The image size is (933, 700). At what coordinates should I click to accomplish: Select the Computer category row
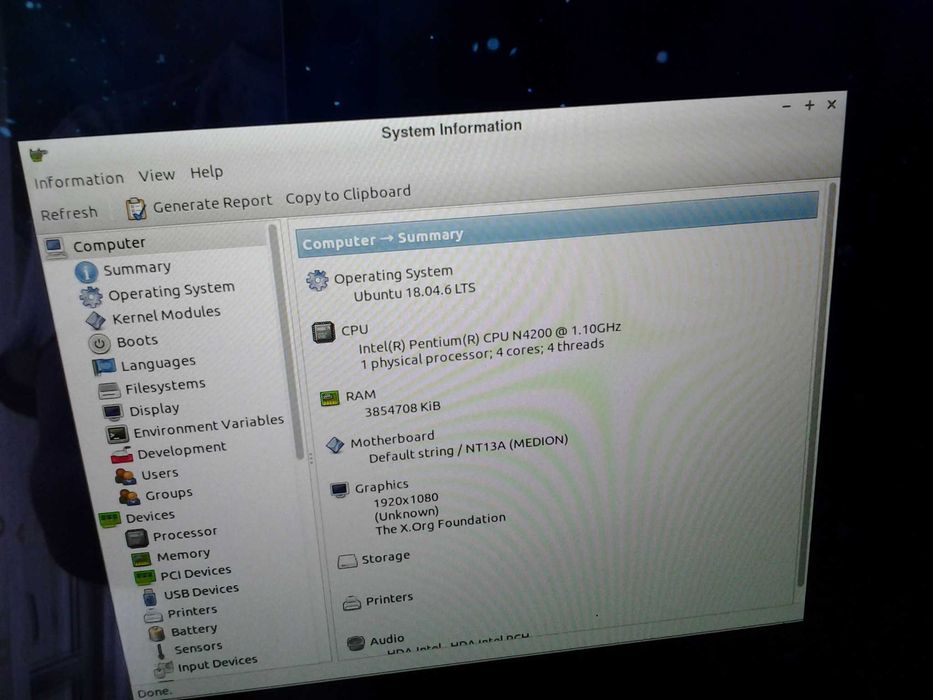point(109,244)
